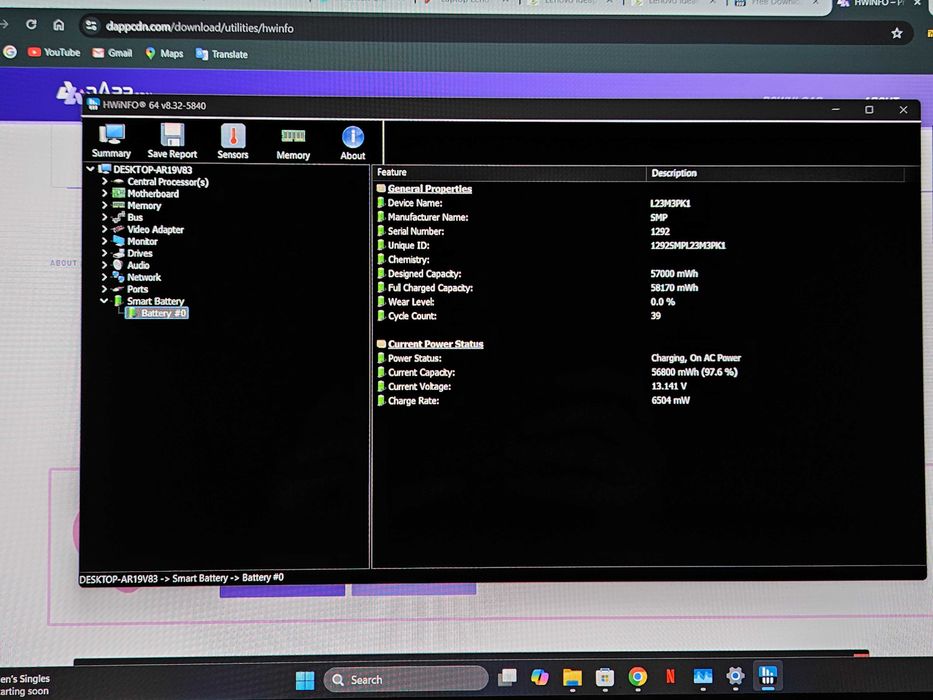
Task: Open Netflix from the taskbar
Action: (670, 676)
